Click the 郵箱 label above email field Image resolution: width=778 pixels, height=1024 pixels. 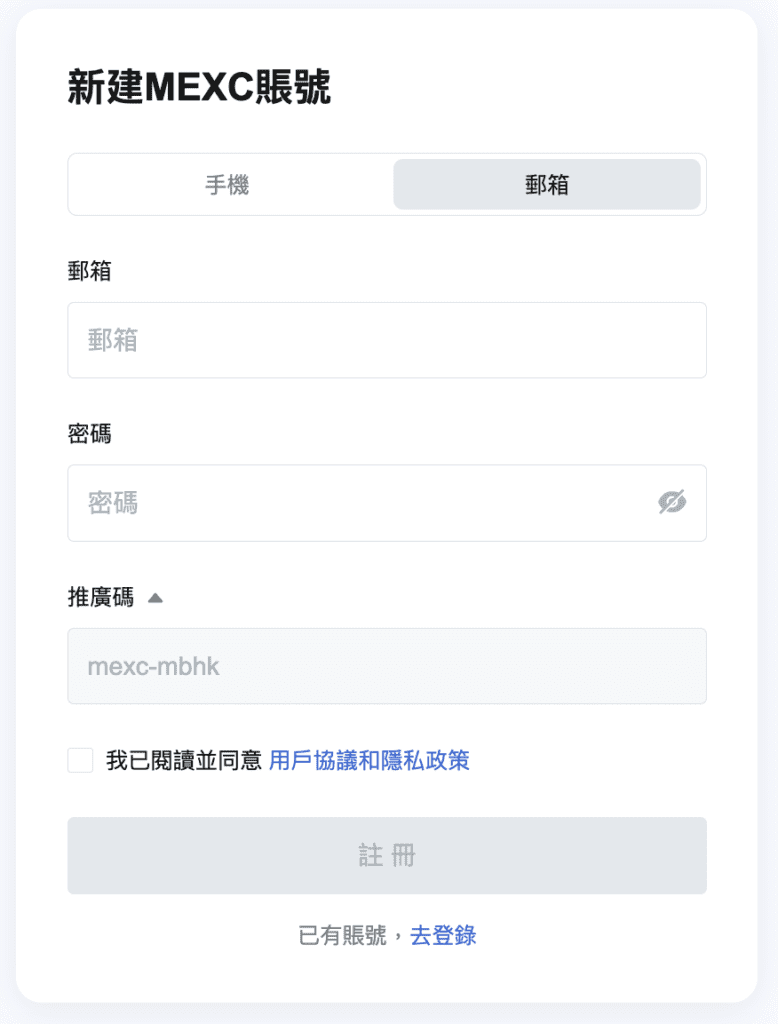89,270
